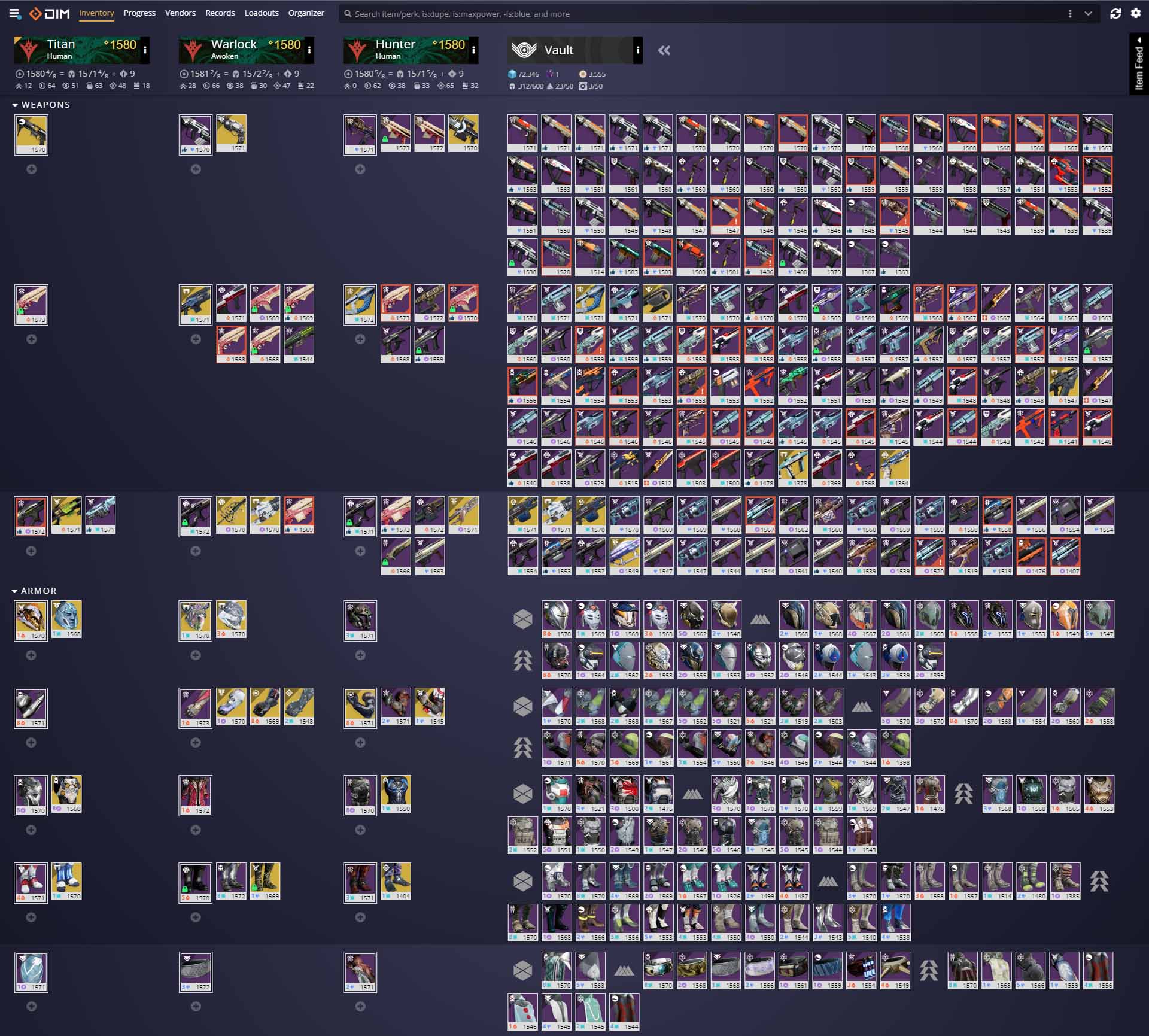Open the settings gear icon

[1136, 13]
